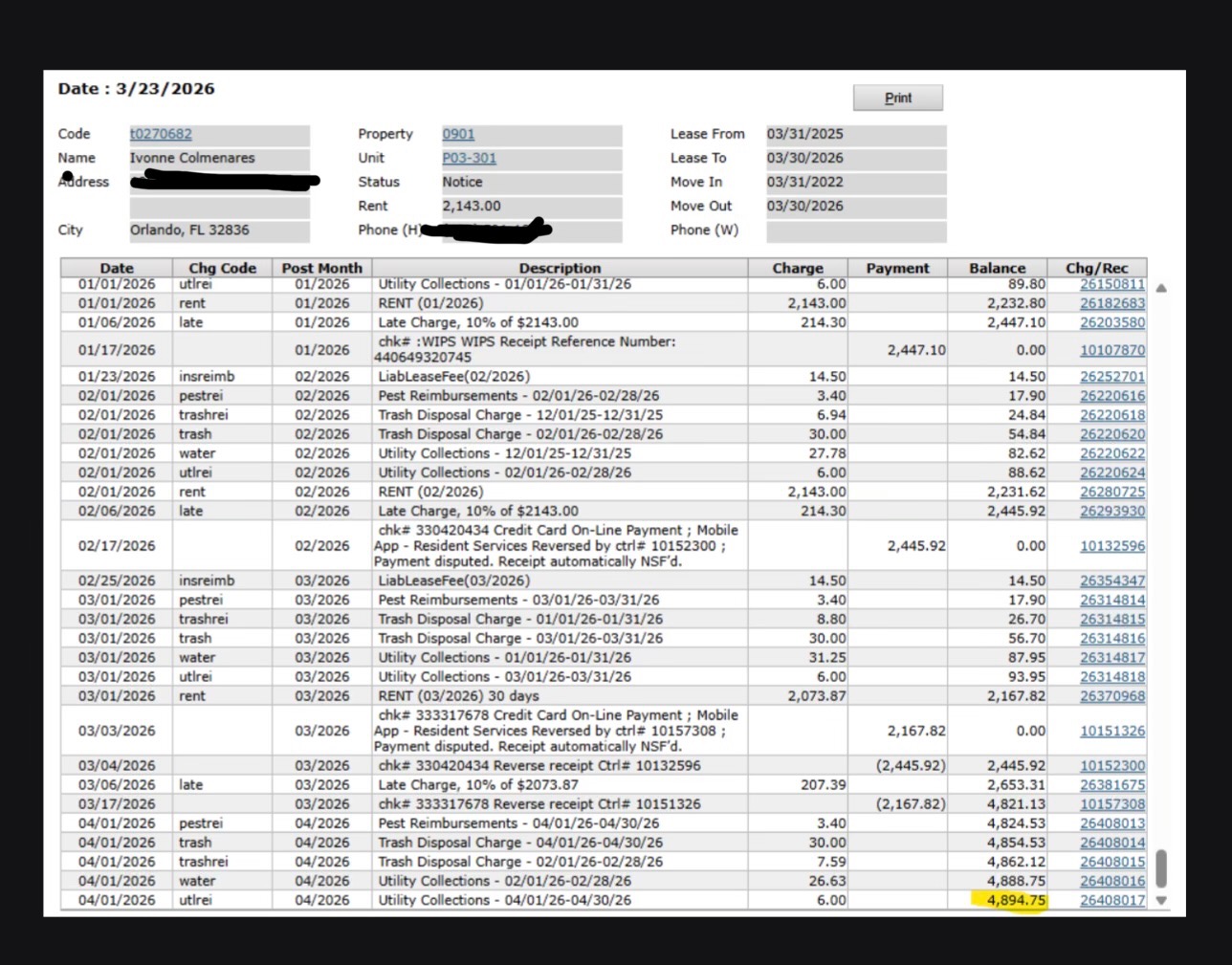Screen dimensions: 1232x965
Task: Click the Print button
Action: (x=897, y=98)
